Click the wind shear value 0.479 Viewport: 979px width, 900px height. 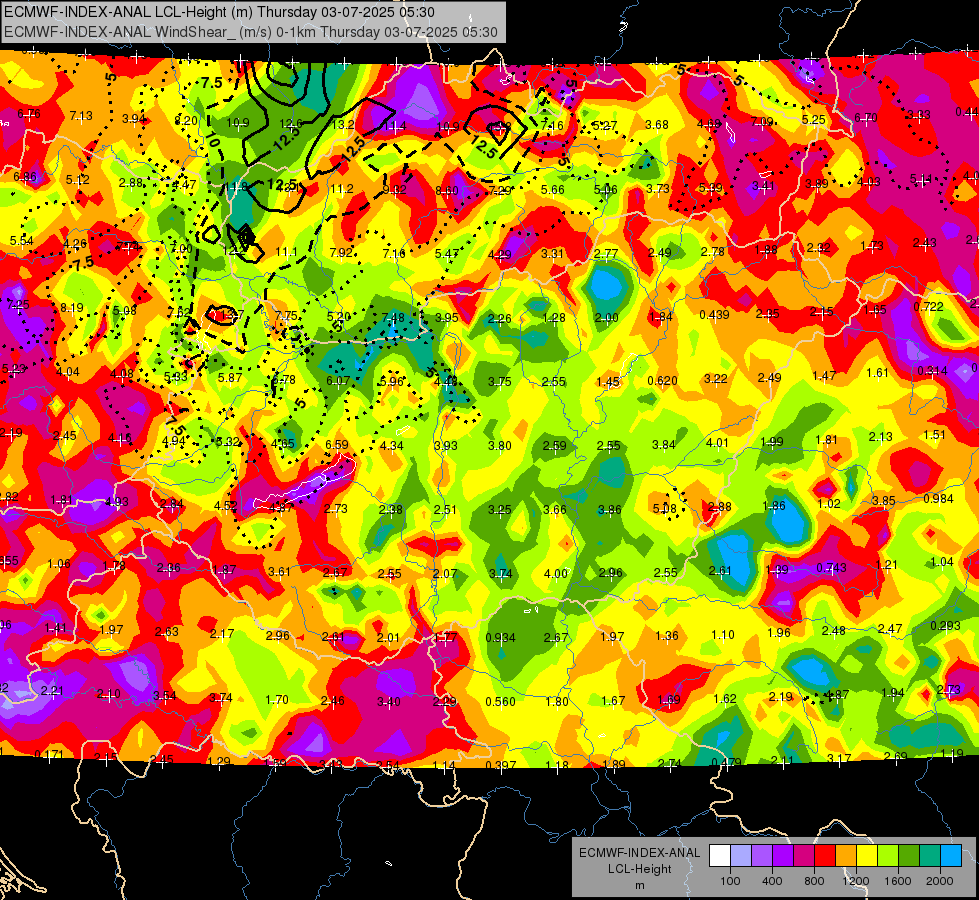pos(726,762)
